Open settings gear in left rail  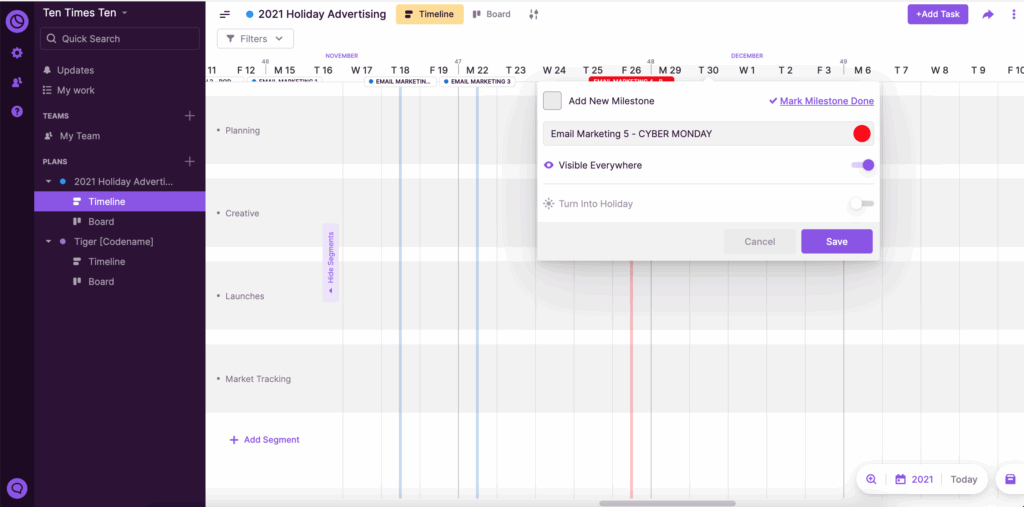(x=17, y=53)
